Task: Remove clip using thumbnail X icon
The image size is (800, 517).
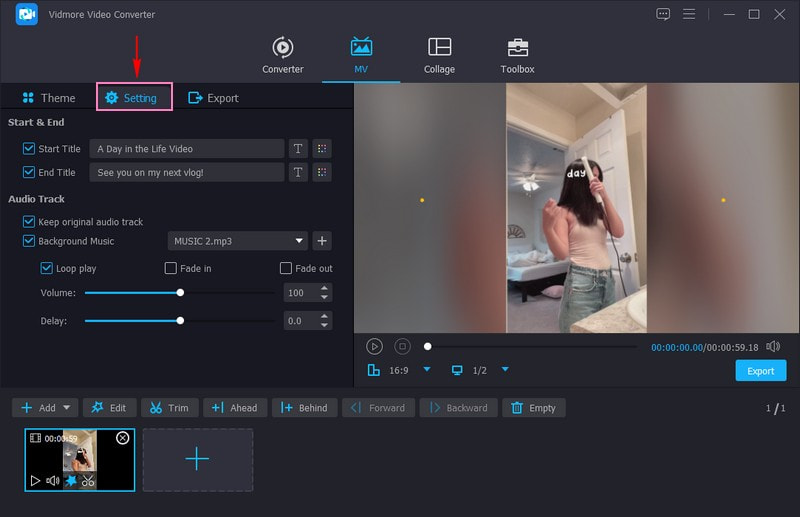Action: [x=123, y=438]
